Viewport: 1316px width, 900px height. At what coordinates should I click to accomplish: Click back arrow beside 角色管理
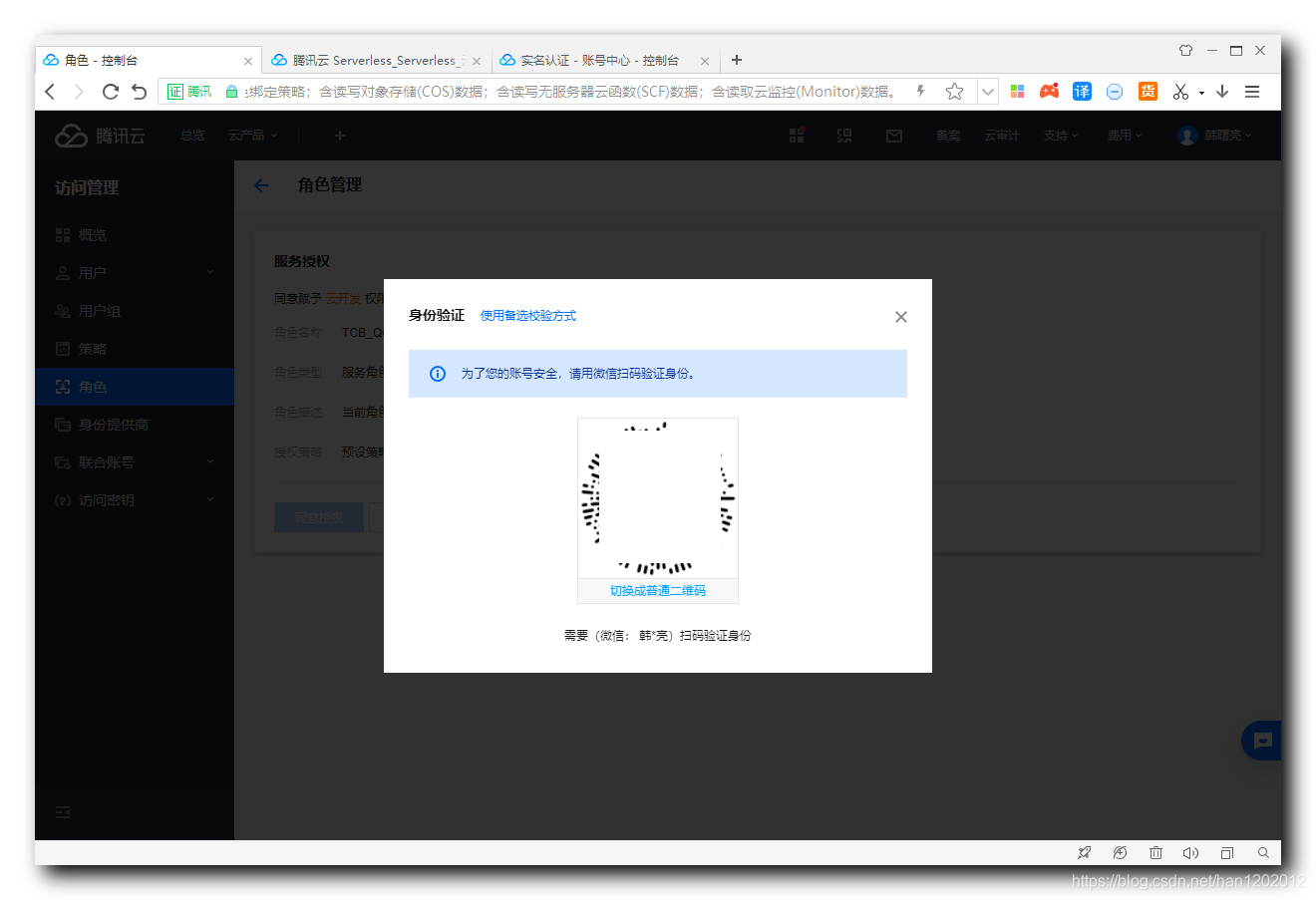pyautogui.click(x=261, y=185)
